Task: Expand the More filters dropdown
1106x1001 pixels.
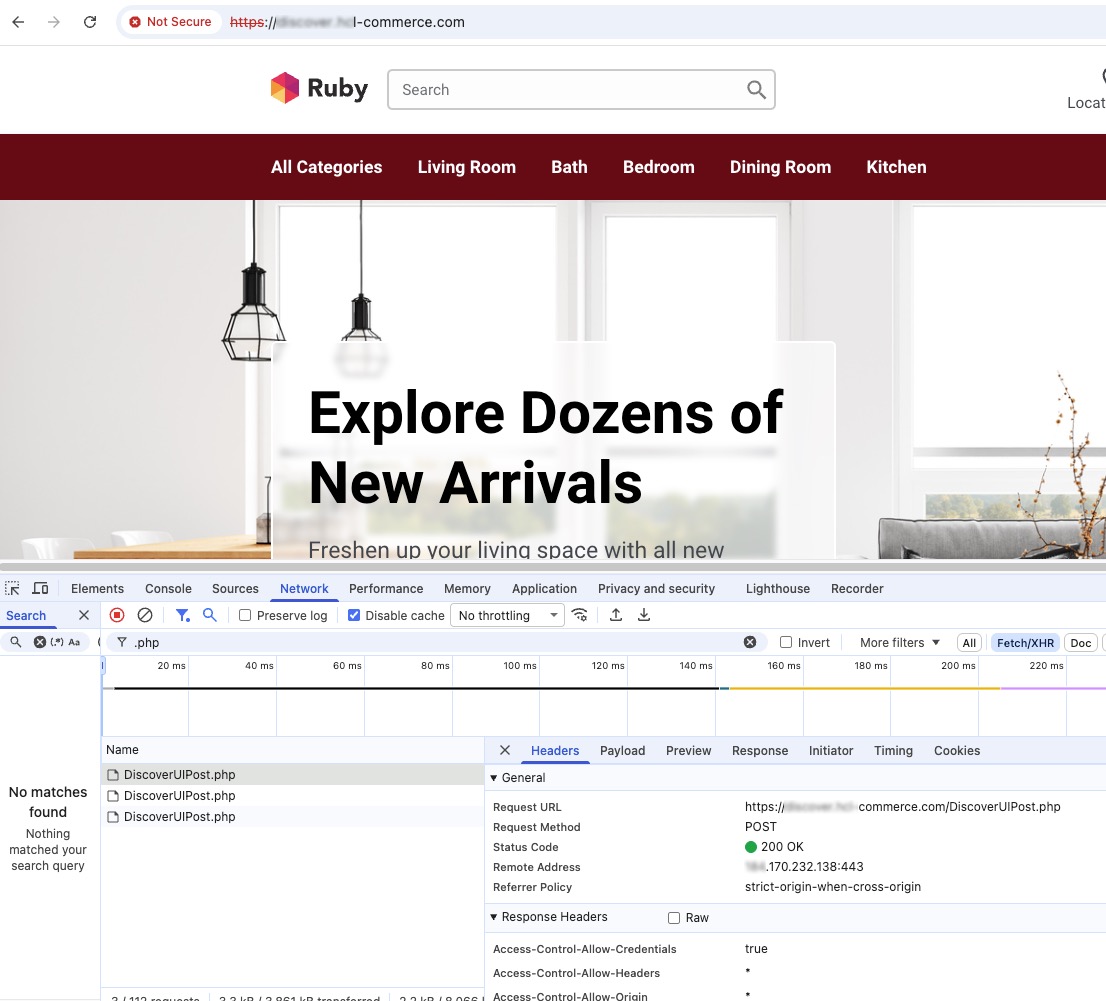Action: tap(897, 642)
